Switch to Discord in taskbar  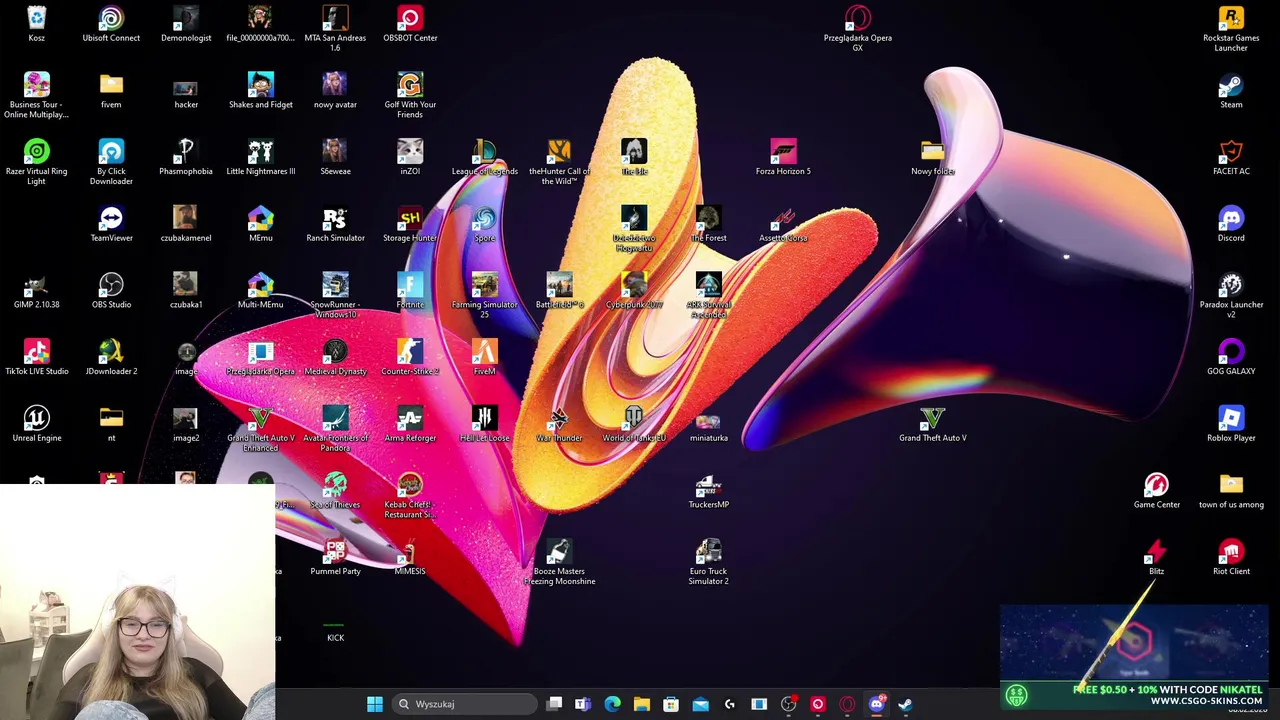pos(877,704)
